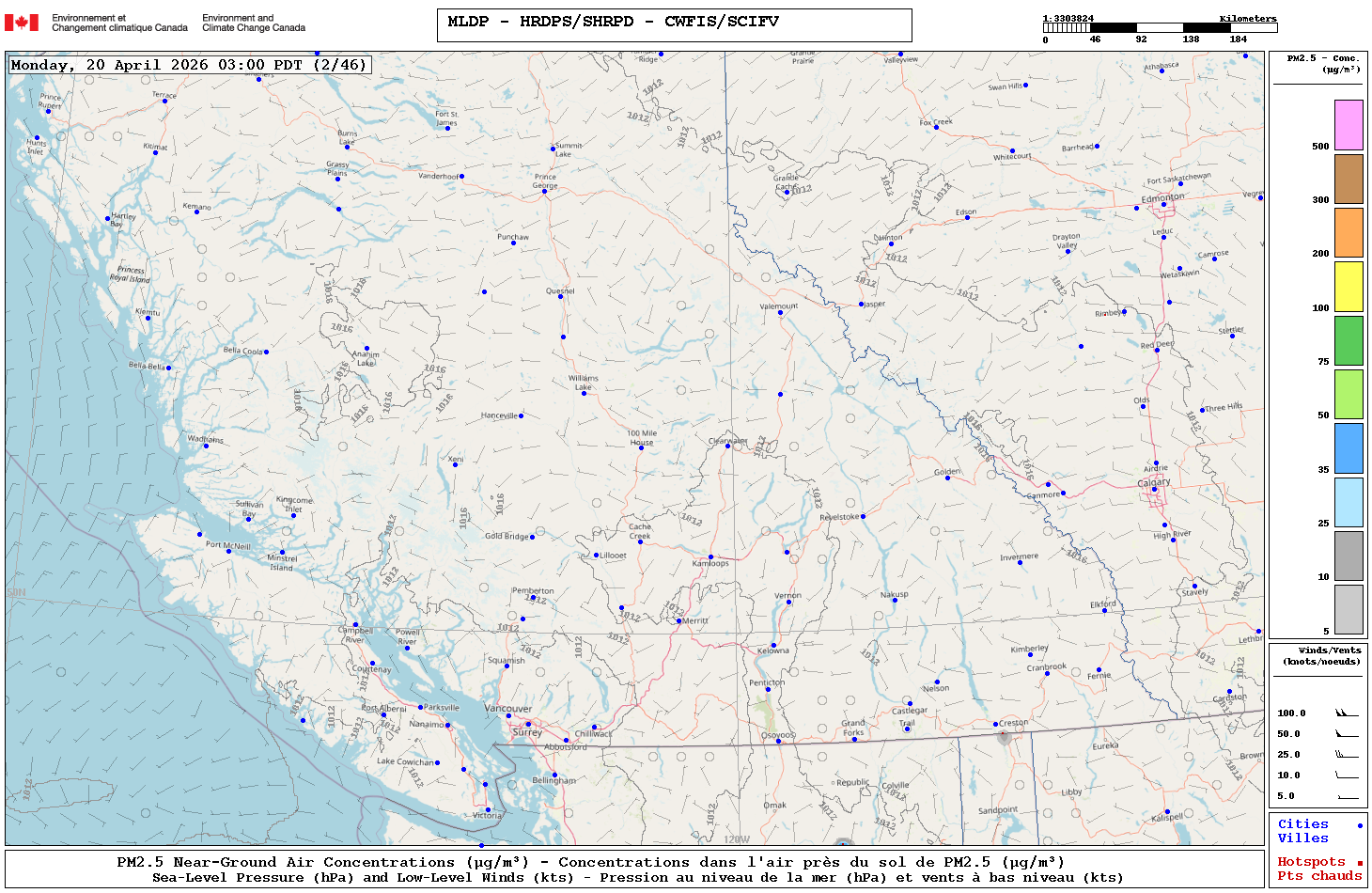This screenshot has width=1372, height=893.
Task: Click the Kamloops city marker dot
Action: (710, 557)
